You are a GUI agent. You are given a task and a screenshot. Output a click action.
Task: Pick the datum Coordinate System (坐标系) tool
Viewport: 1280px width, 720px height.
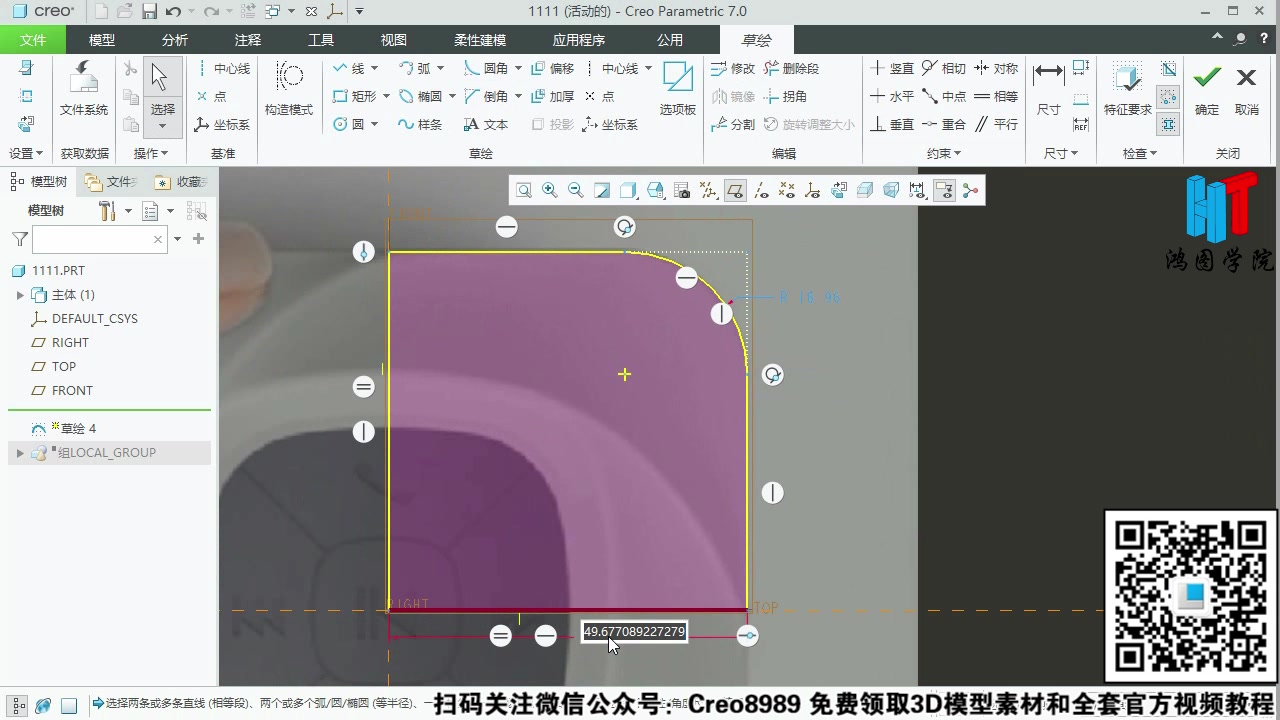(x=222, y=125)
